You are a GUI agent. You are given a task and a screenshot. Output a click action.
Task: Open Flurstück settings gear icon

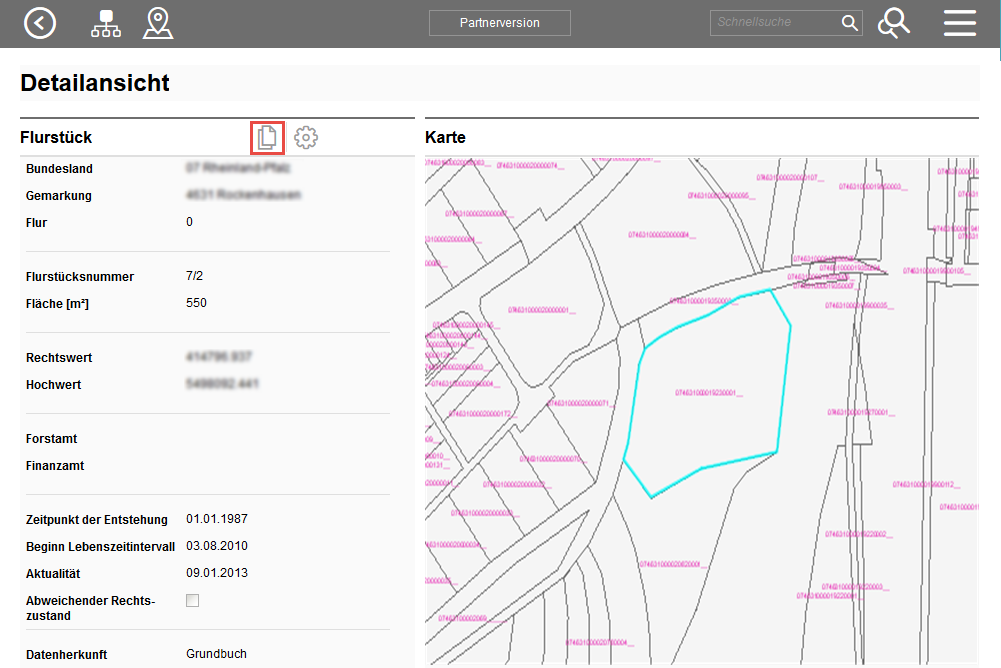pos(306,138)
